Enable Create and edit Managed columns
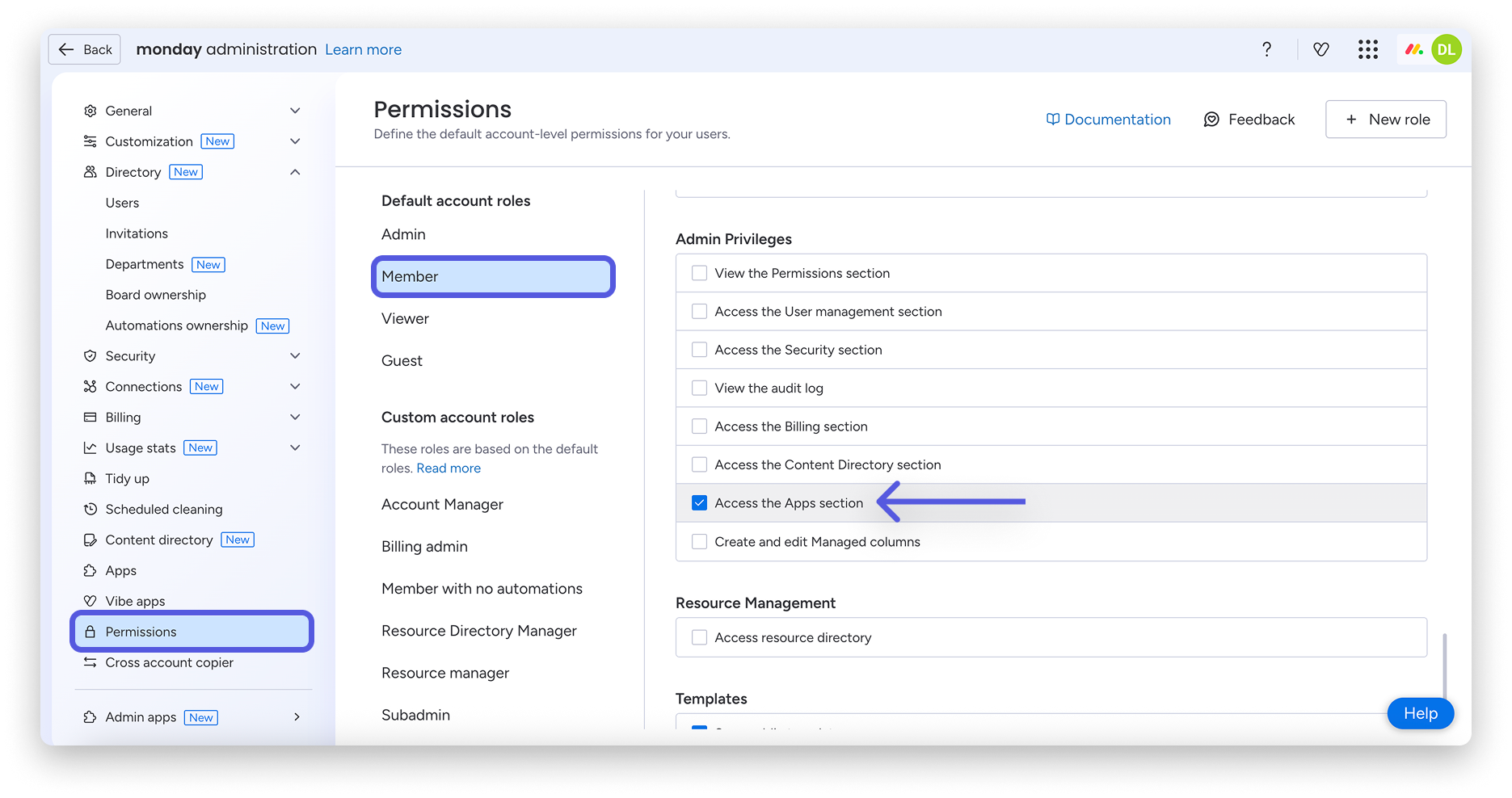Image resolution: width=1512 pixels, height=798 pixels. (x=700, y=542)
